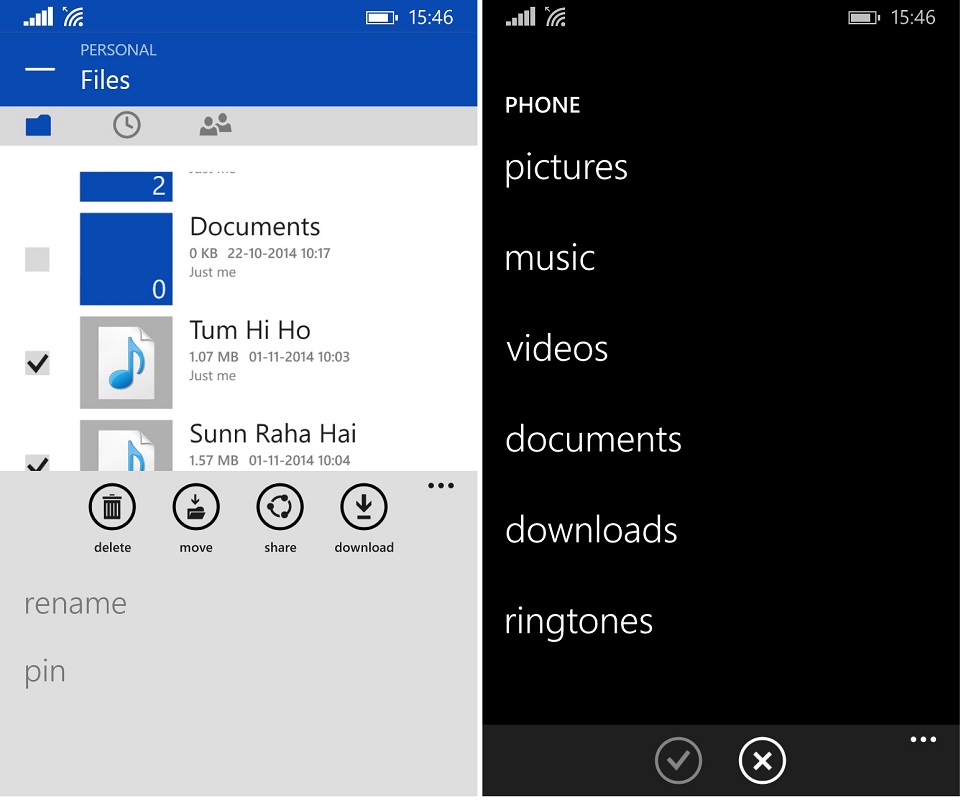This screenshot has height=800, width=966.
Task: Check the Documents folder checkbox
Action: [37, 260]
